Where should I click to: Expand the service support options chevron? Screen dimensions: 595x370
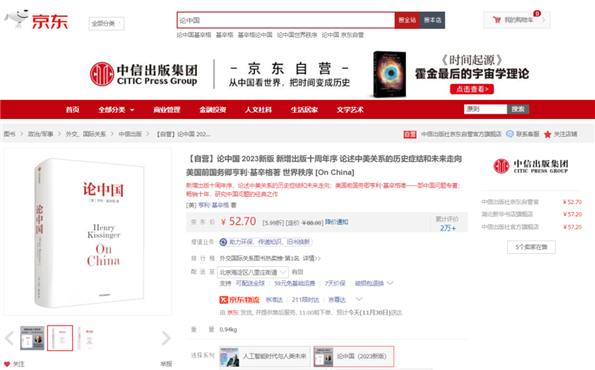(390, 283)
